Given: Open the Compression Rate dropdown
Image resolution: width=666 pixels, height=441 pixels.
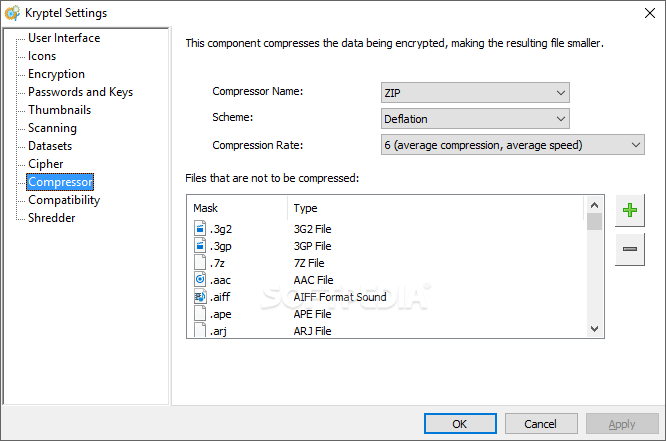Looking at the screenshot, I should click(513, 145).
